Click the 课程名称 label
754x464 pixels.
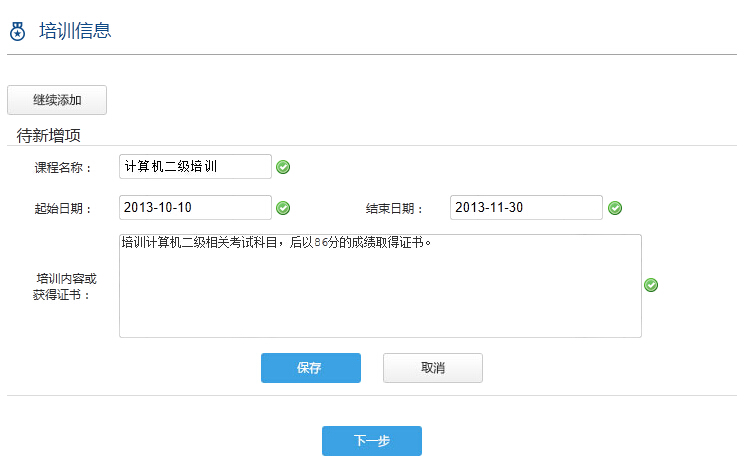point(63,167)
